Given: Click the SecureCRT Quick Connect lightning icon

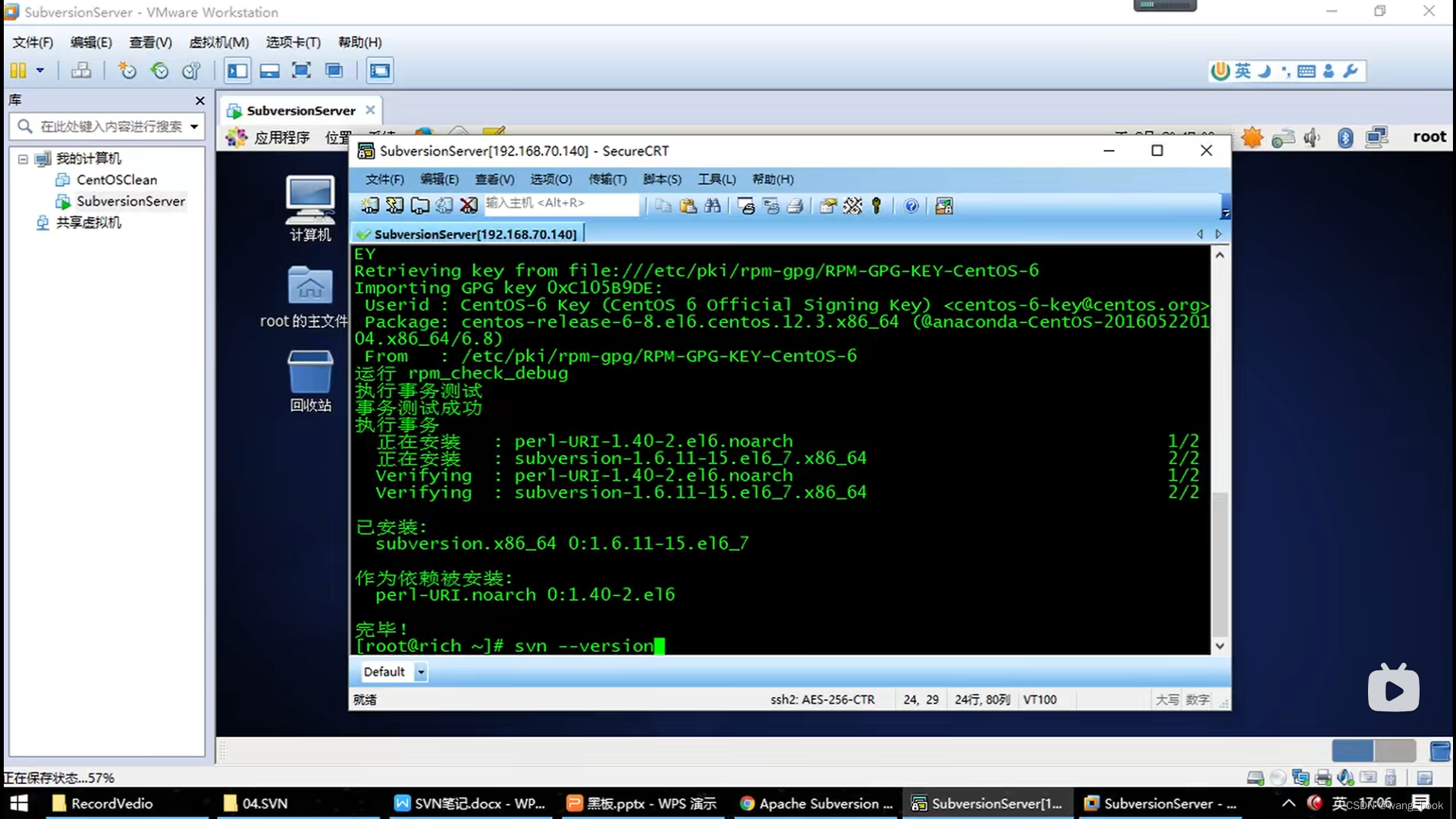Looking at the screenshot, I should (x=394, y=206).
